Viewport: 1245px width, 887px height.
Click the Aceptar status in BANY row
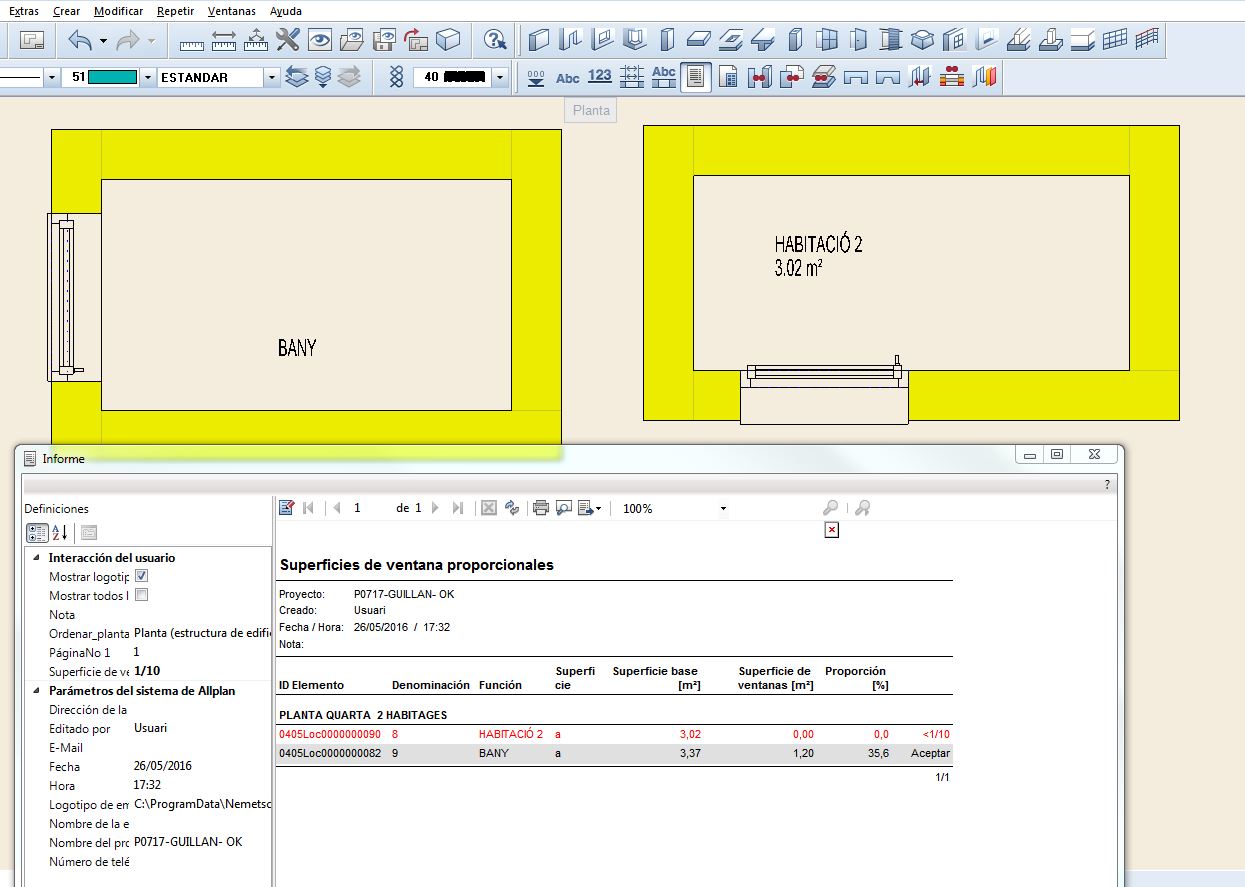pyautogui.click(x=930, y=753)
